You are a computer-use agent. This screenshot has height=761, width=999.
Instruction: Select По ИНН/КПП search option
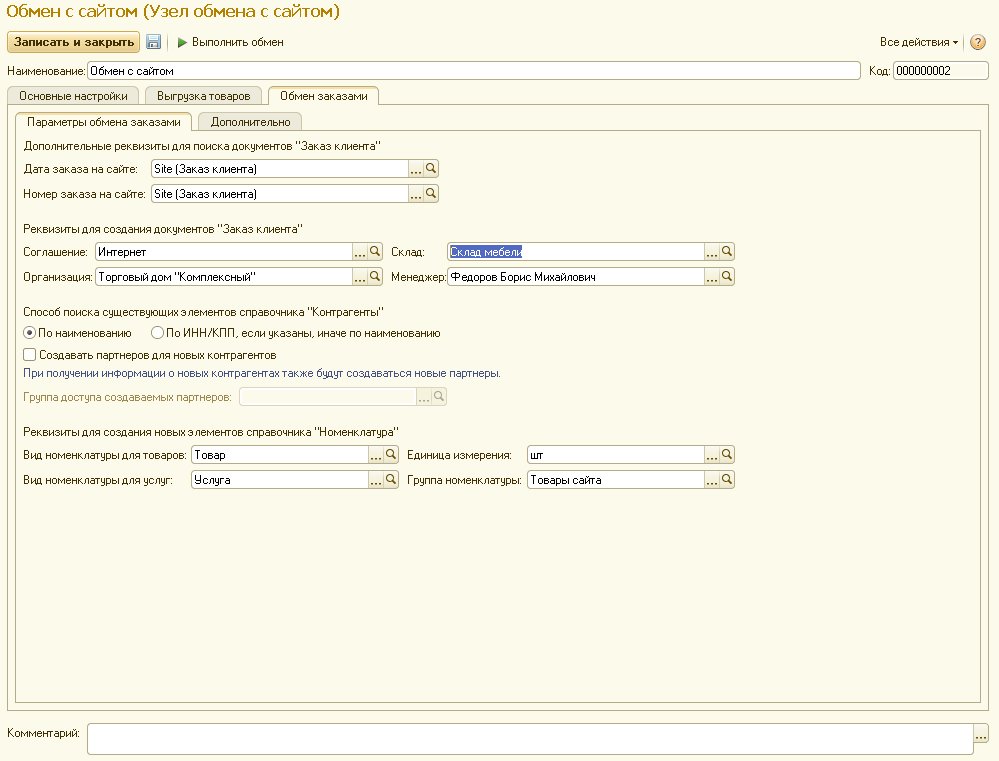tap(157, 333)
